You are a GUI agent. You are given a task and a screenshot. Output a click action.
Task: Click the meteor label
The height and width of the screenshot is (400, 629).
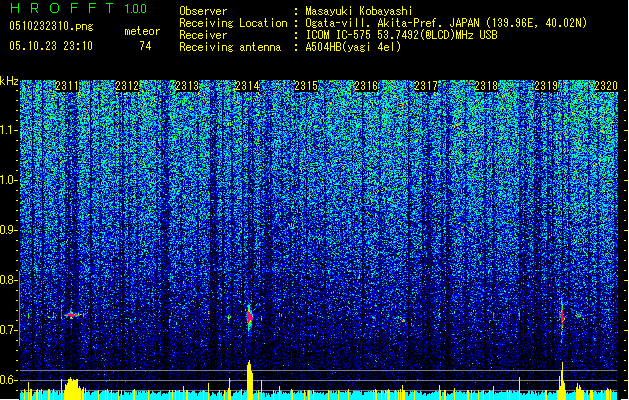142,31
